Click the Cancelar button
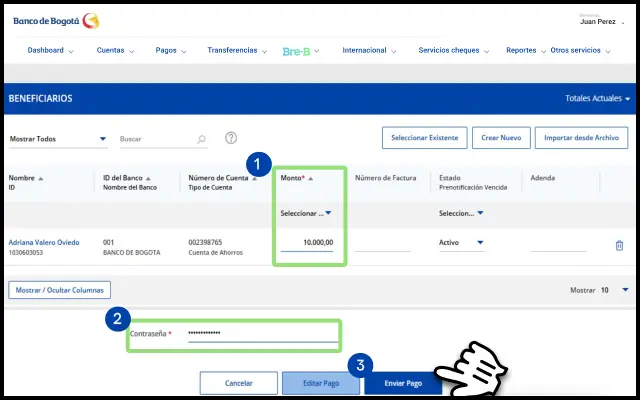Image resolution: width=640 pixels, height=400 pixels. click(239, 383)
